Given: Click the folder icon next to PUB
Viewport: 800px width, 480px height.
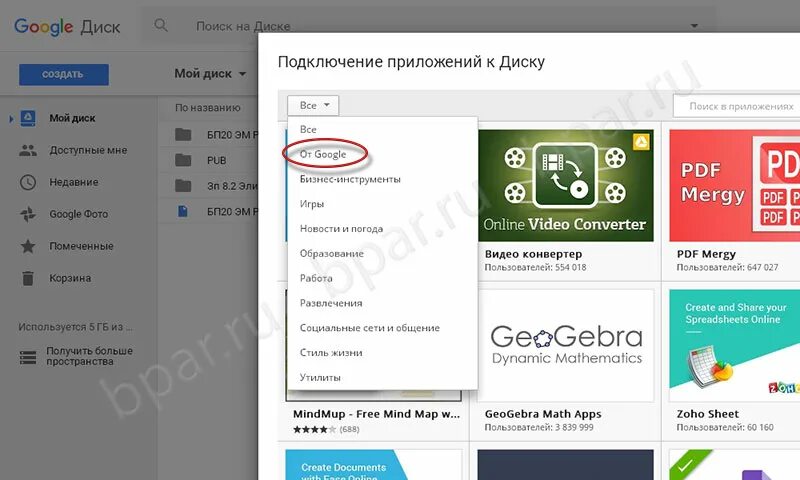Looking at the screenshot, I should pos(183,160).
